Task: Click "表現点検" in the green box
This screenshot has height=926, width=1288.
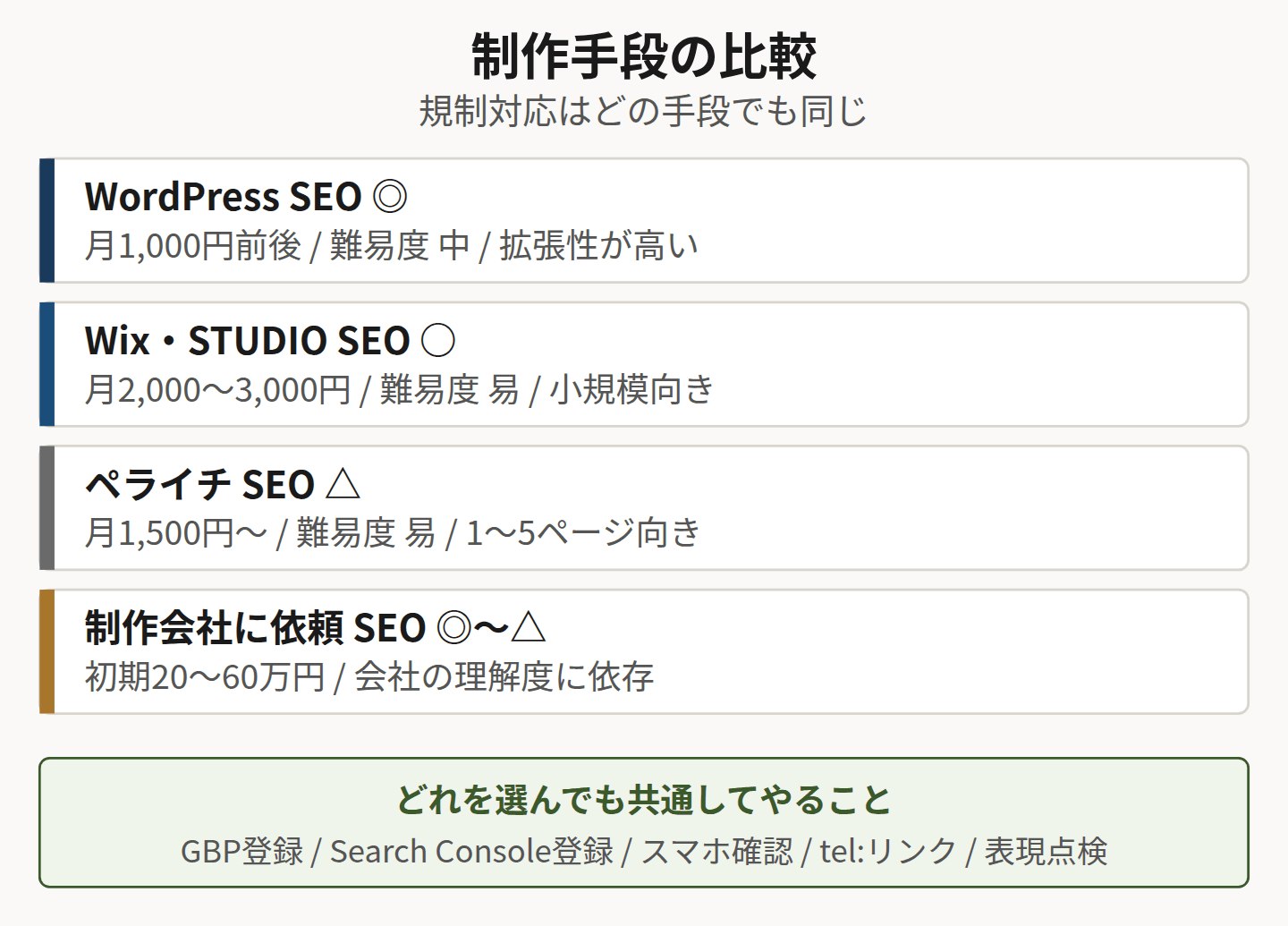Action: (1046, 851)
